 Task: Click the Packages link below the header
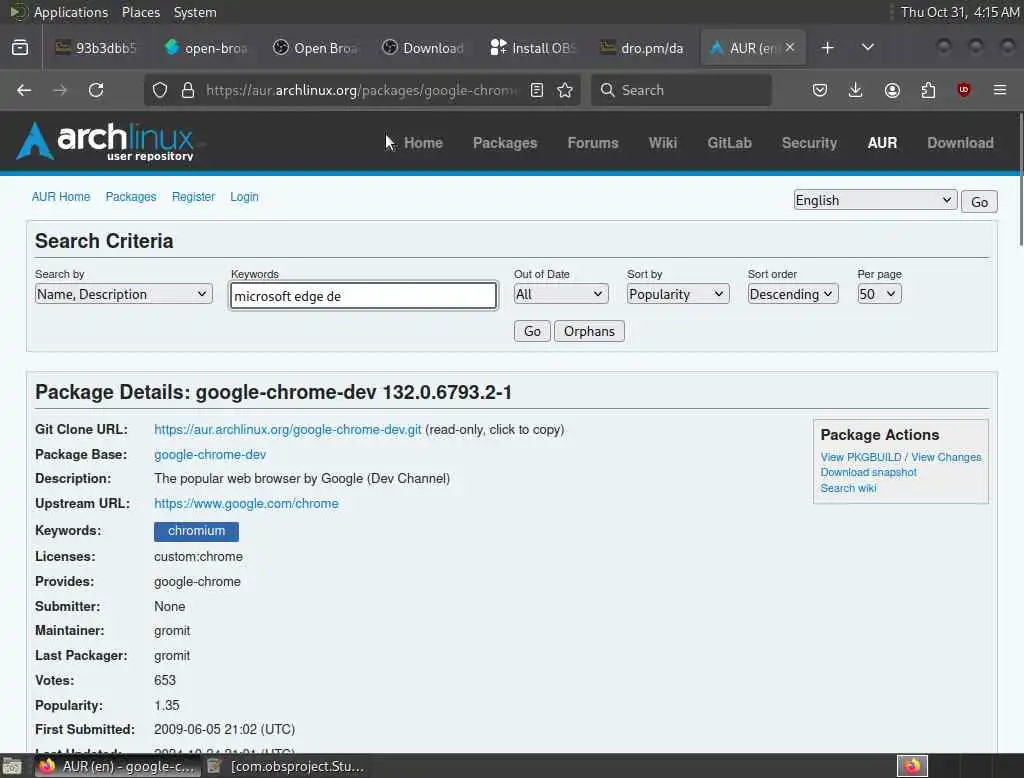pos(131,197)
